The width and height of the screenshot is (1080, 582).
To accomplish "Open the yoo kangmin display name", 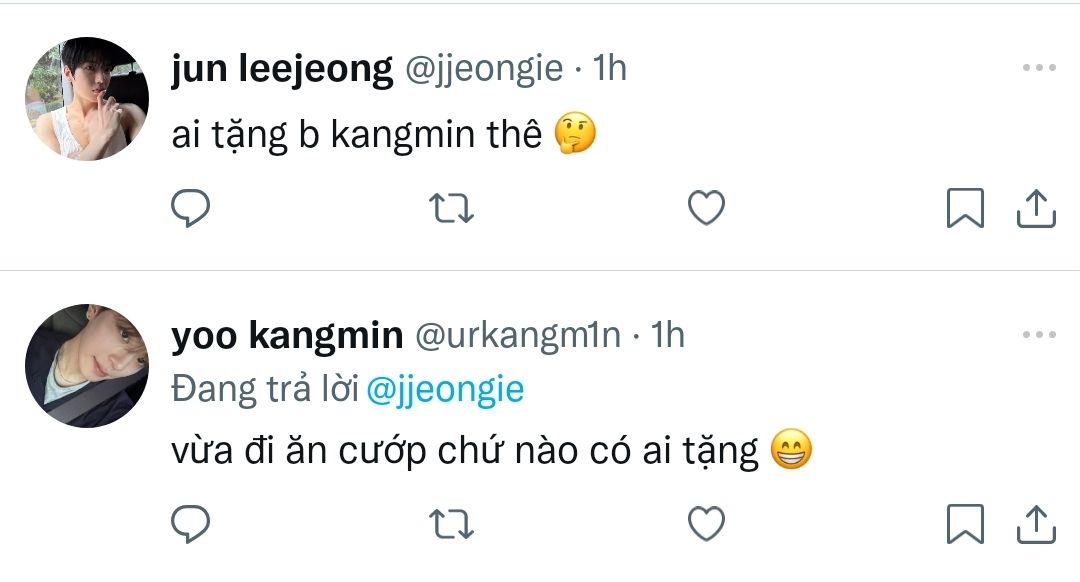I will click(287, 336).
